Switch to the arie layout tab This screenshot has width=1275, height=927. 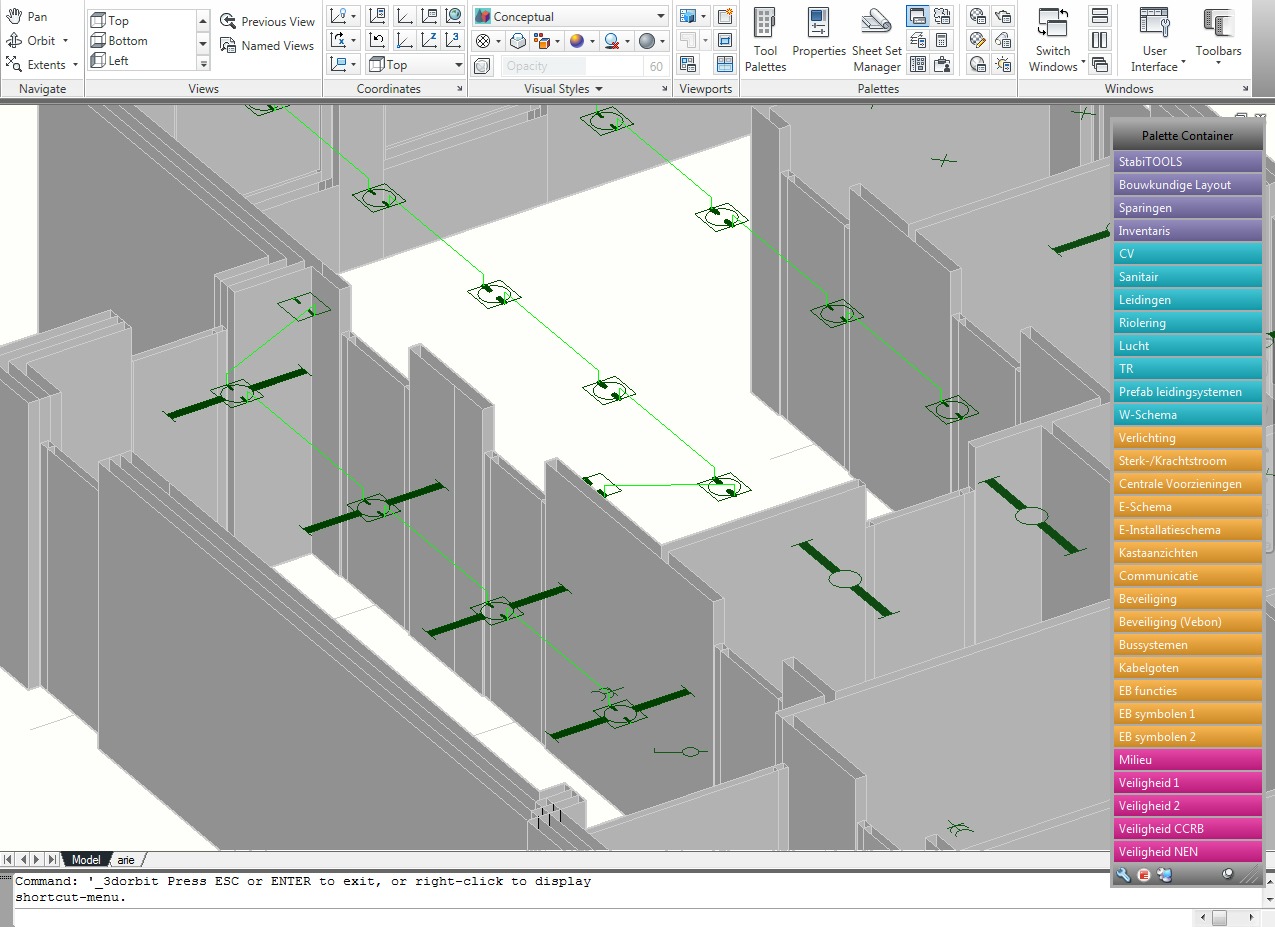point(126,860)
